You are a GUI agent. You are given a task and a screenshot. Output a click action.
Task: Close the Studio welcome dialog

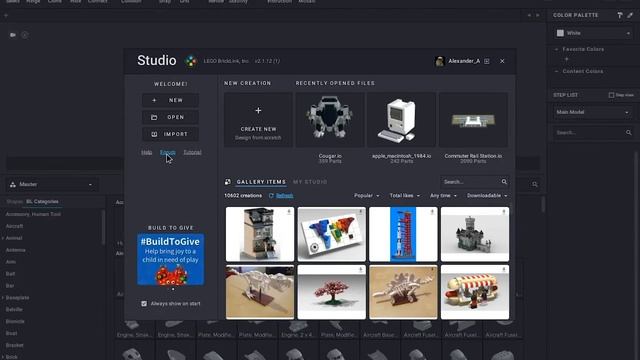pos(502,61)
